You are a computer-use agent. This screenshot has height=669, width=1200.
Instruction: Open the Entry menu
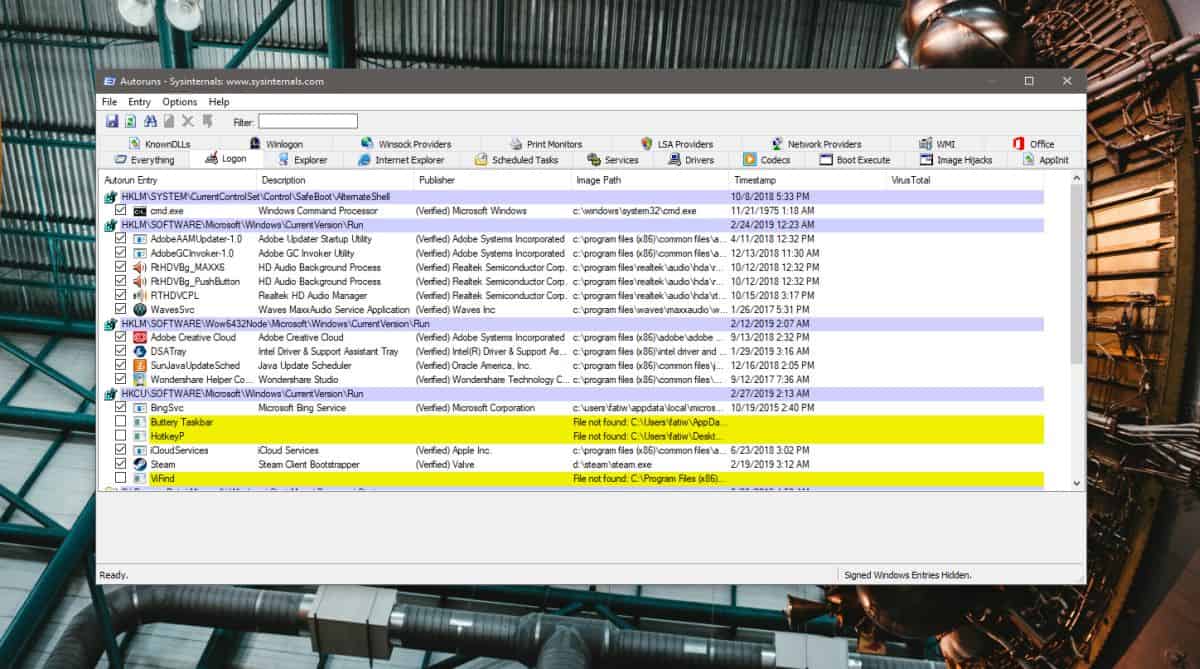(139, 102)
